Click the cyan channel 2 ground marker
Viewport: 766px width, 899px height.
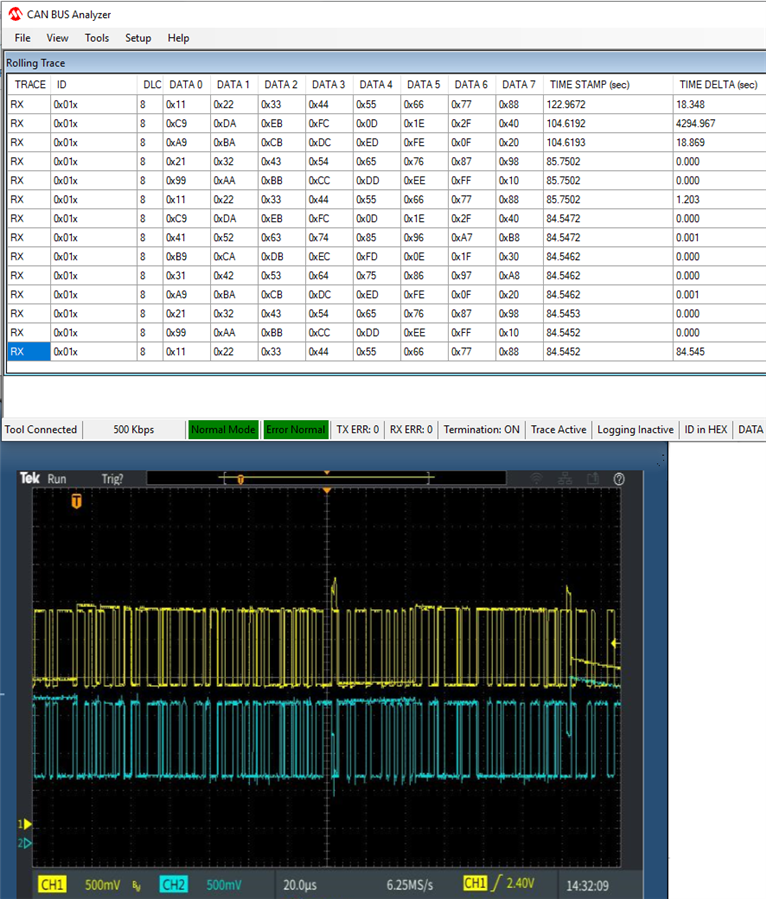(26, 843)
